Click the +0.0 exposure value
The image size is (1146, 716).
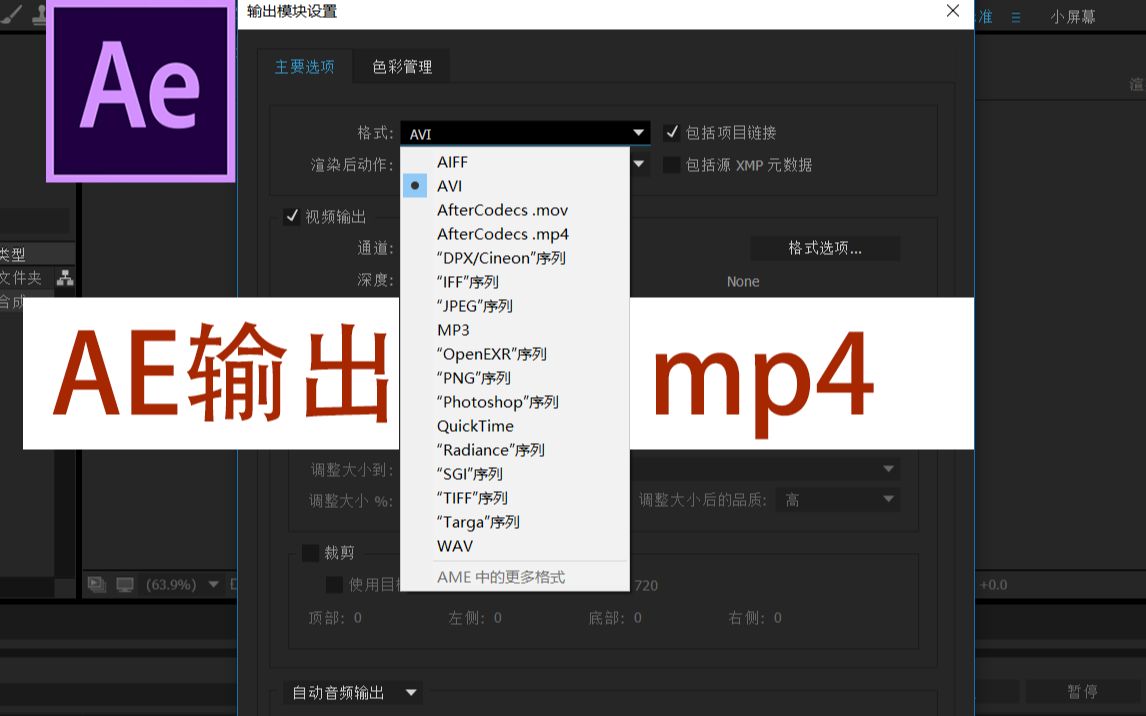(x=994, y=584)
